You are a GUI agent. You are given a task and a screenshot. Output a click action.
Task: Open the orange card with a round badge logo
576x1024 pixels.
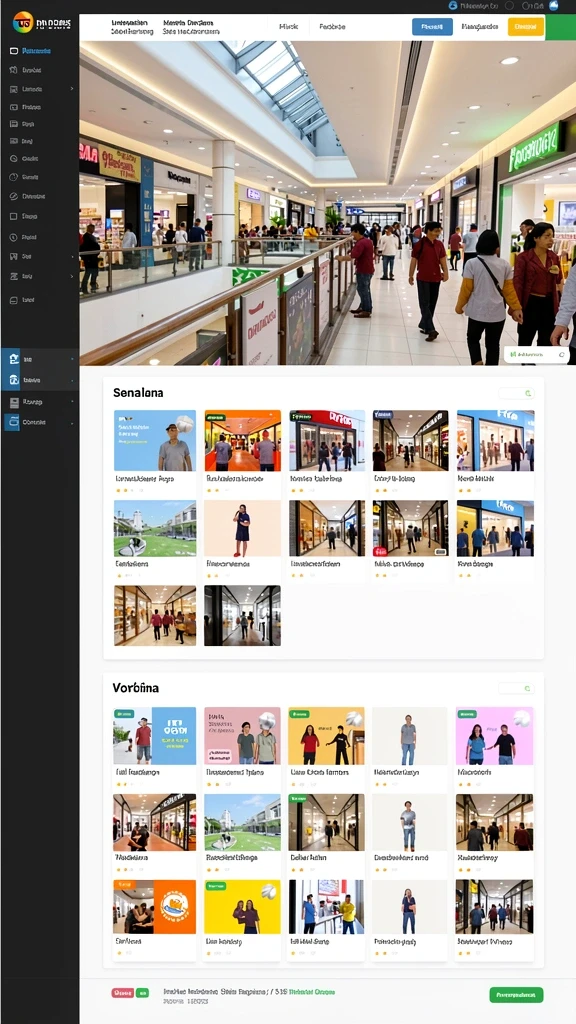(155, 906)
